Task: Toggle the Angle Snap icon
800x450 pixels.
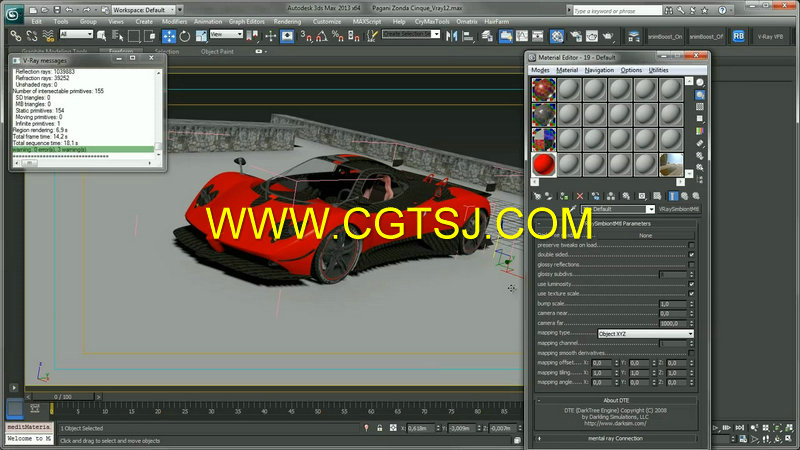Action: tap(322, 36)
